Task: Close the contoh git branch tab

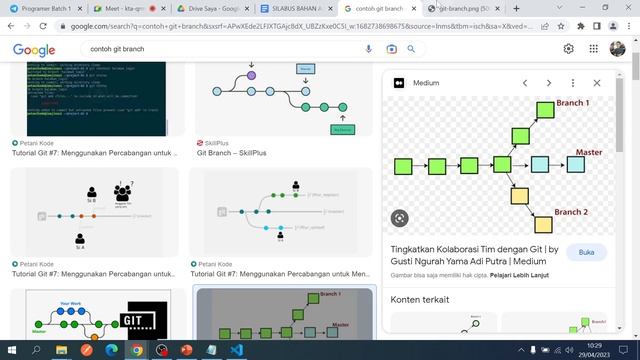Action: (x=414, y=8)
